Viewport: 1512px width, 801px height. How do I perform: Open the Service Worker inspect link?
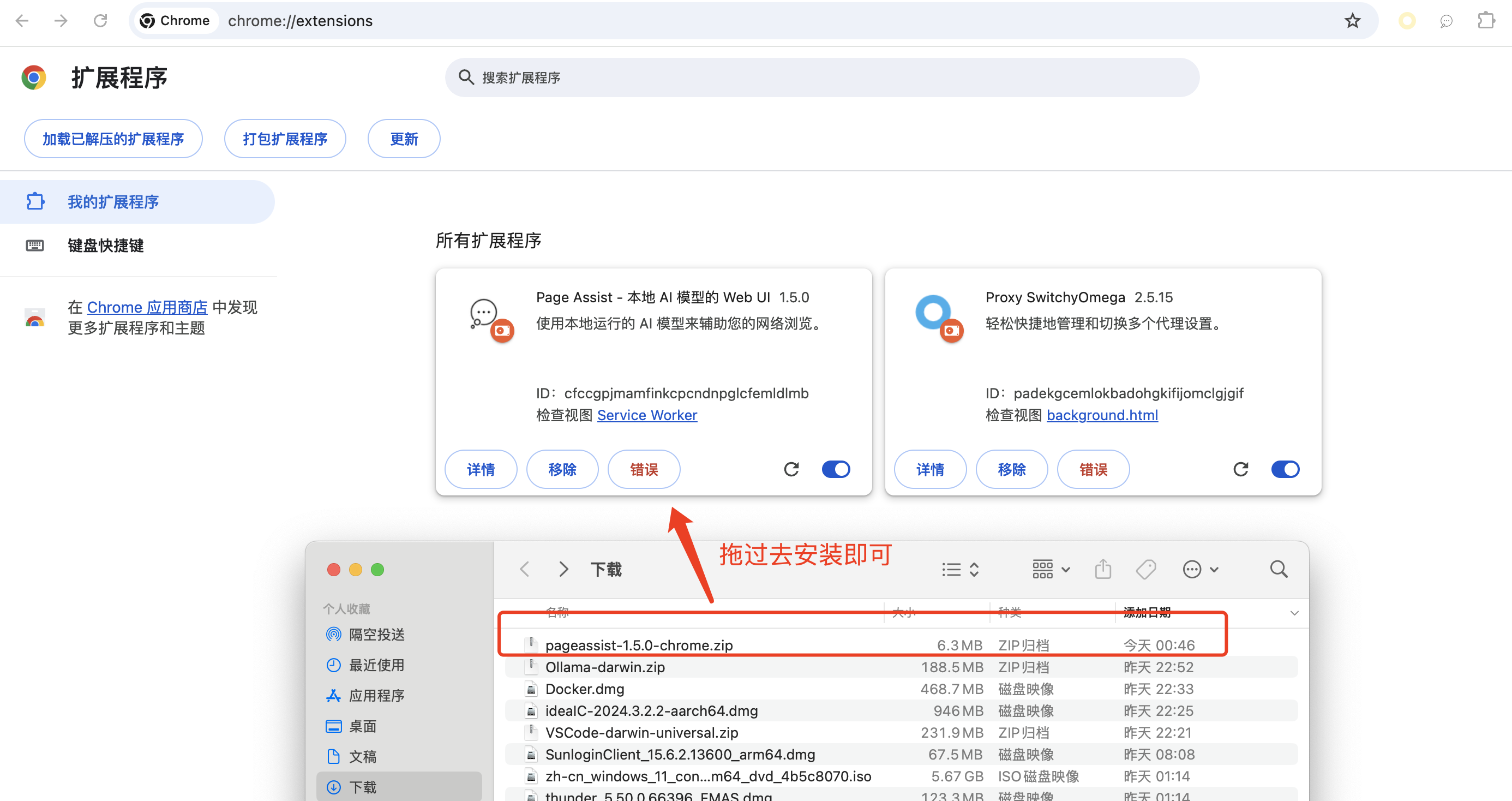click(647, 415)
